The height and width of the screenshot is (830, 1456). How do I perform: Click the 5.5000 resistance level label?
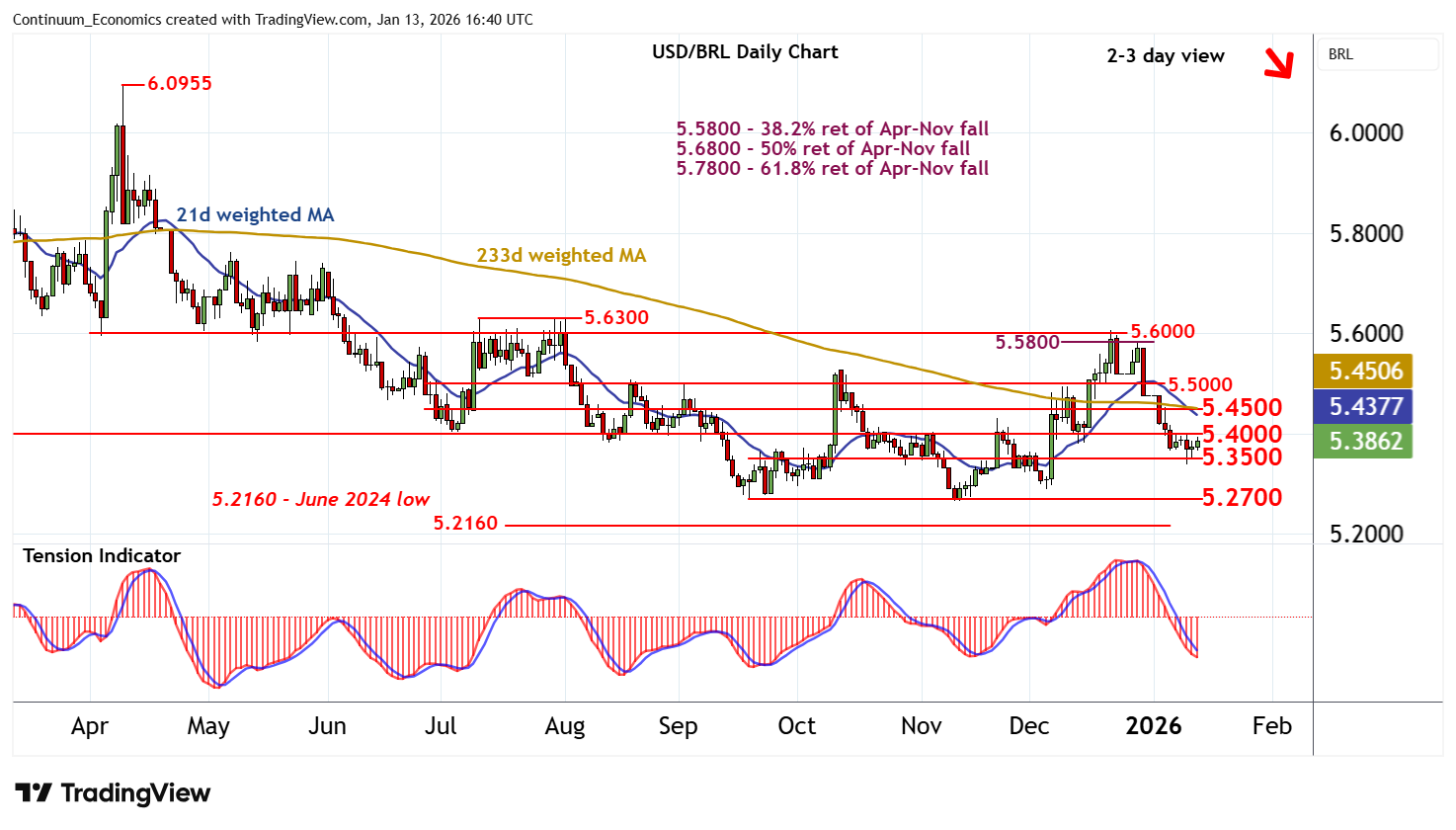coord(1200,384)
